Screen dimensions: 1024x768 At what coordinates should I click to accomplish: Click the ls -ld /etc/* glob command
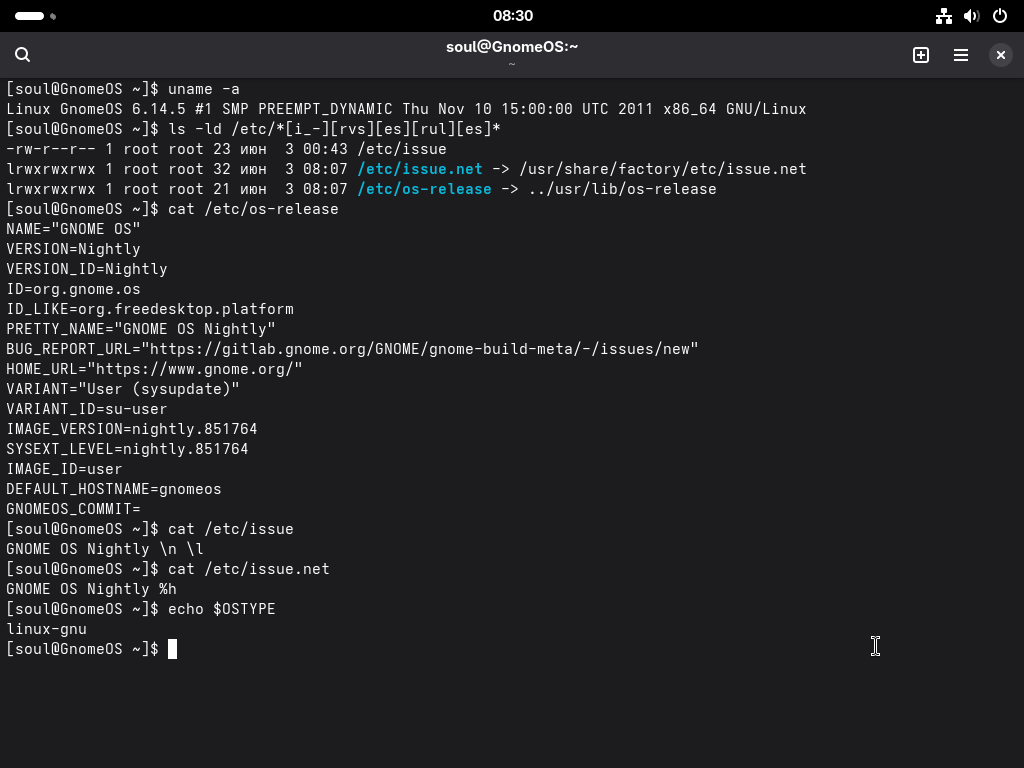point(334,129)
